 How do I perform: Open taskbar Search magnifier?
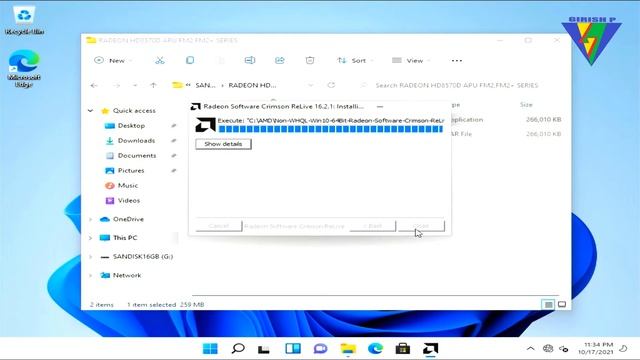(238, 349)
